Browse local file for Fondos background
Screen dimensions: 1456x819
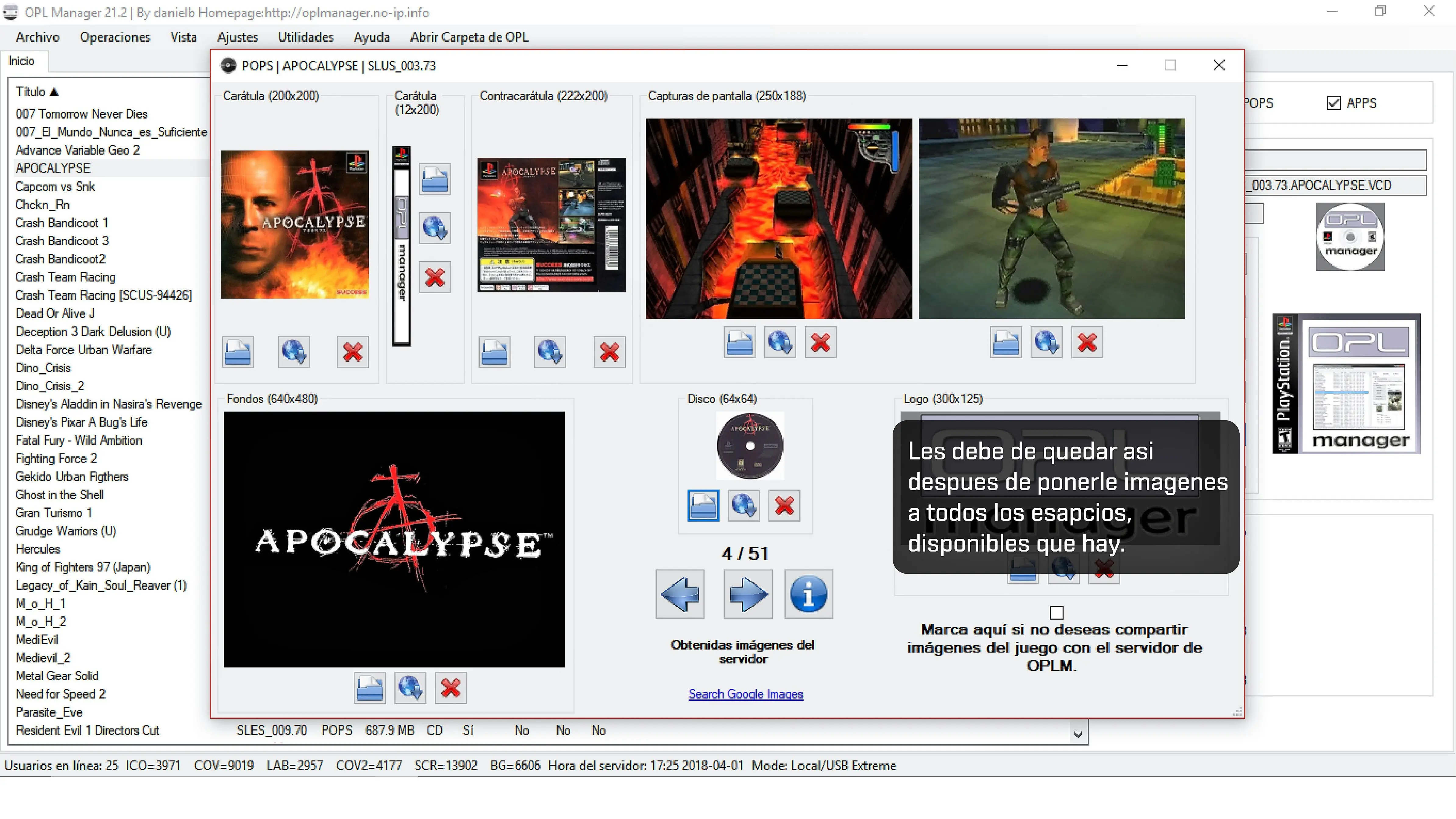(x=370, y=688)
